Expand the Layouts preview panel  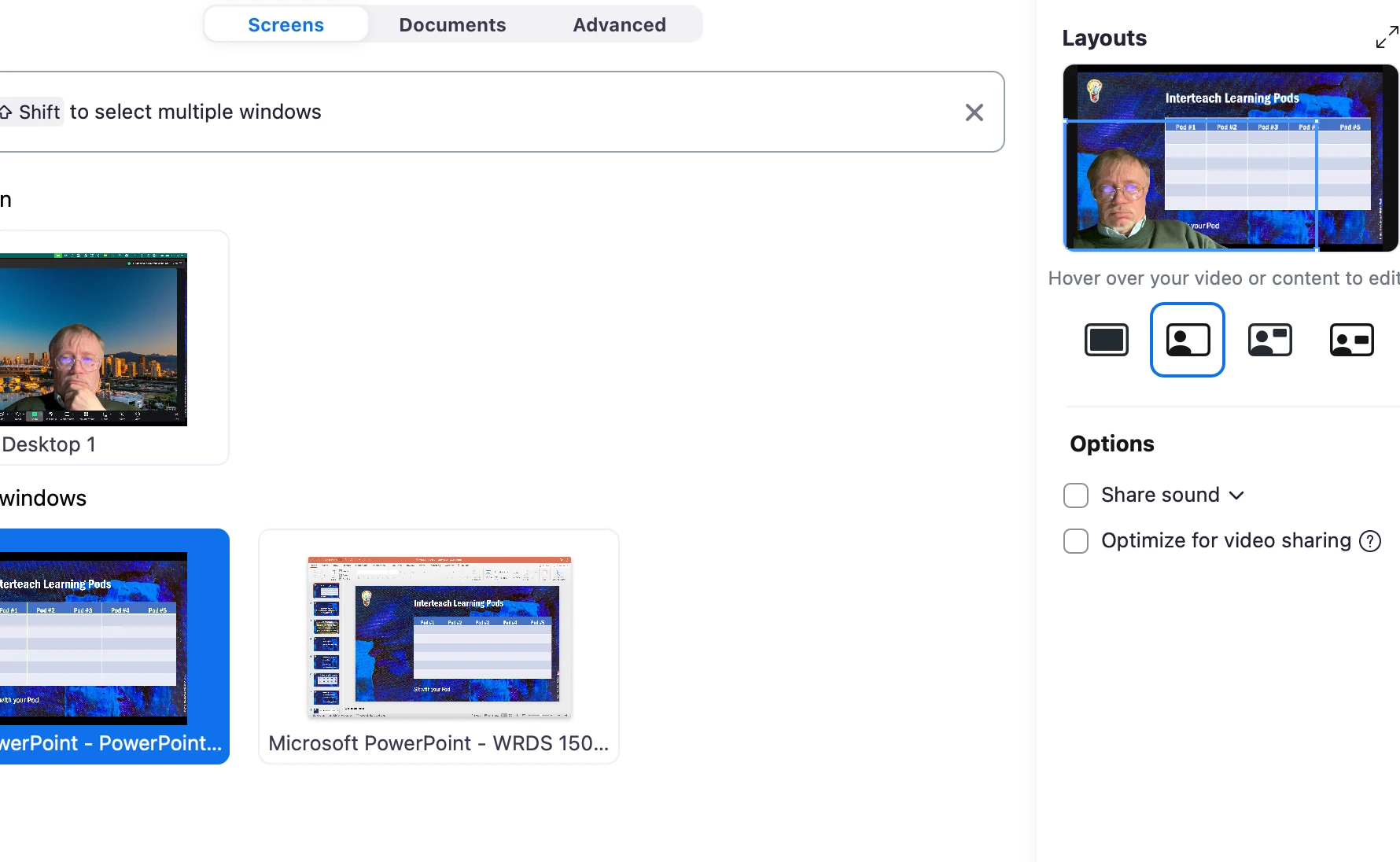1387,37
